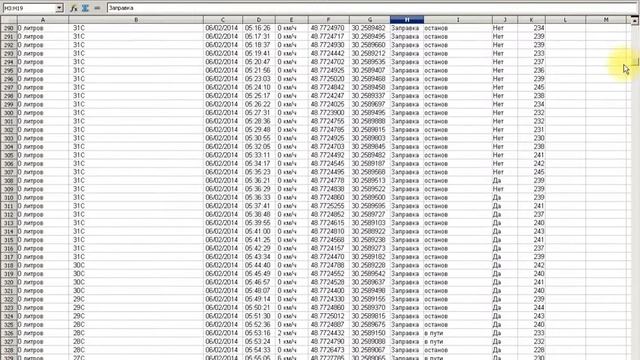
Task: Click the Sum (sigma) icon
Action: click(85, 8)
